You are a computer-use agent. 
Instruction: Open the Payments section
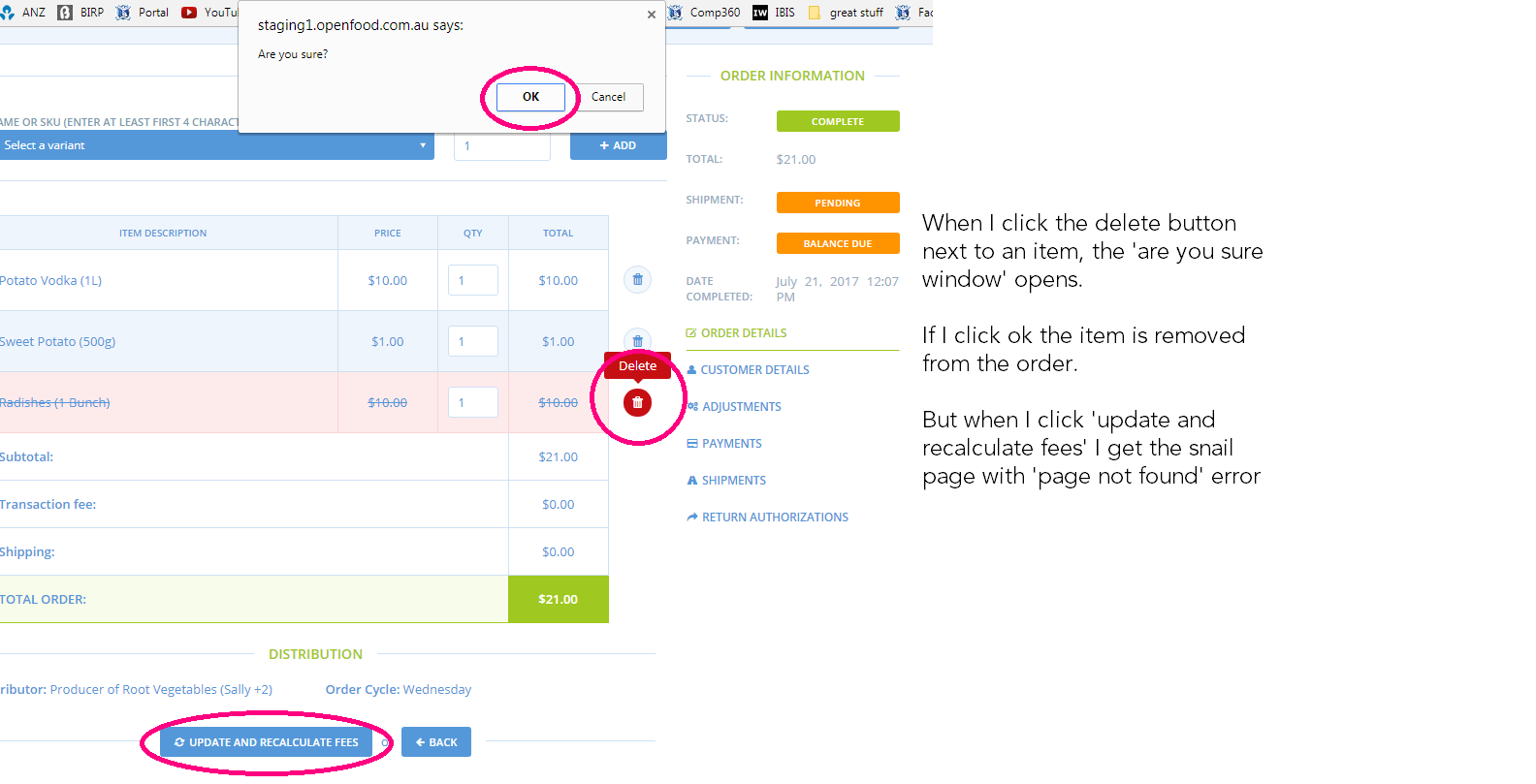724,444
